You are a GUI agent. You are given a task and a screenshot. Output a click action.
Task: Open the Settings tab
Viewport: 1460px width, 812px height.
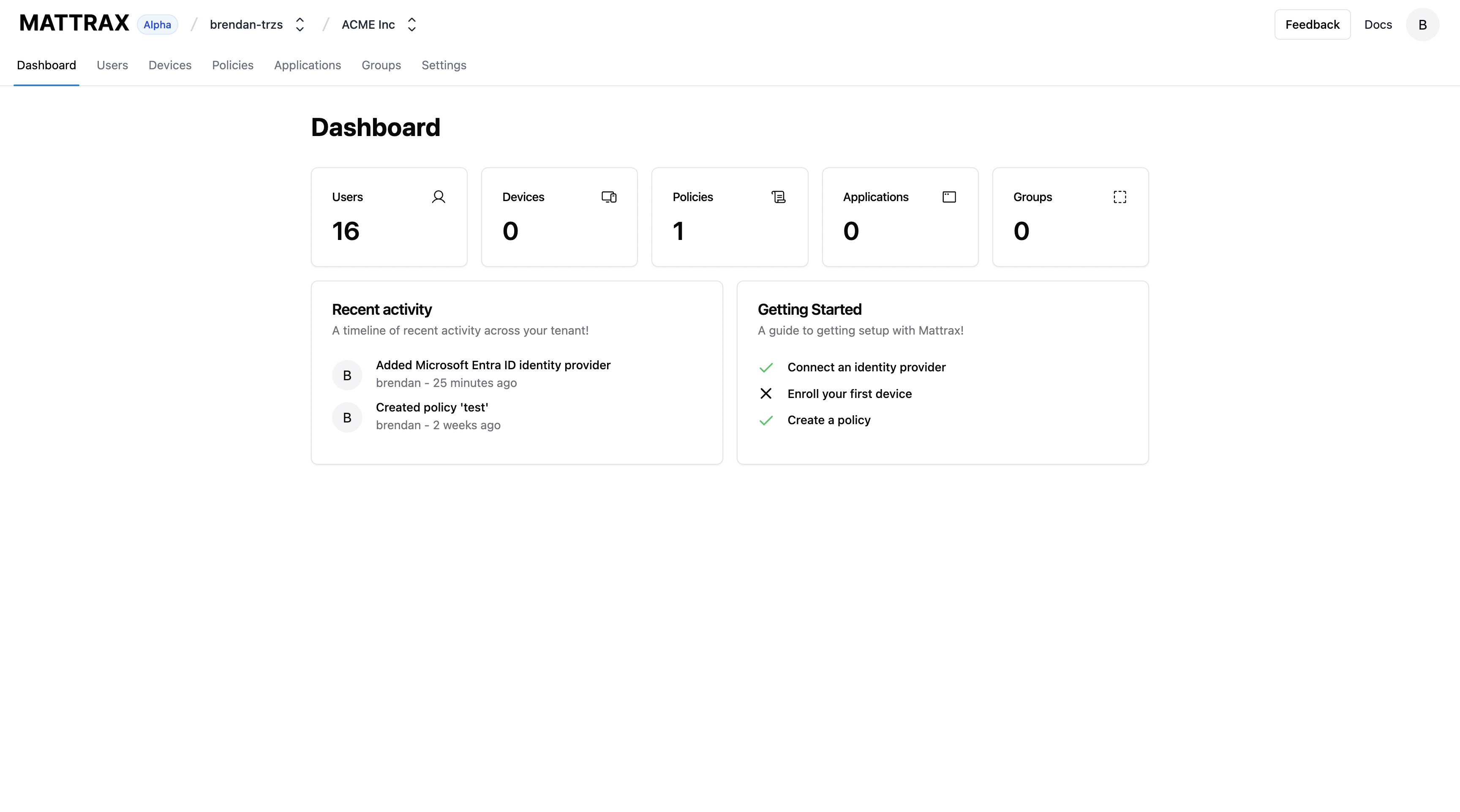(444, 65)
